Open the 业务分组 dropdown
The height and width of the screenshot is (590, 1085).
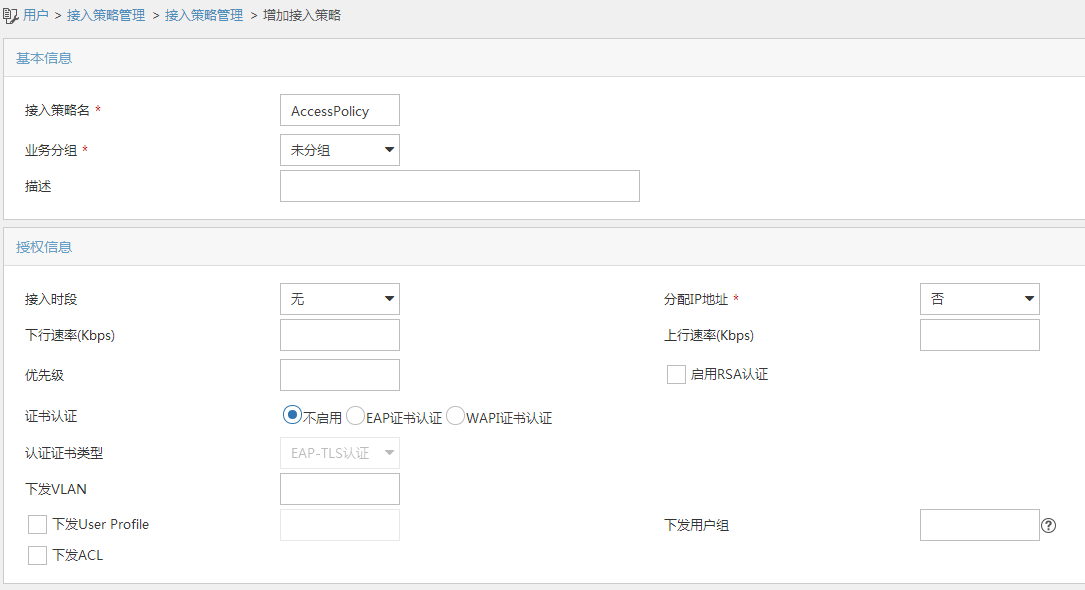coord(340,150)
